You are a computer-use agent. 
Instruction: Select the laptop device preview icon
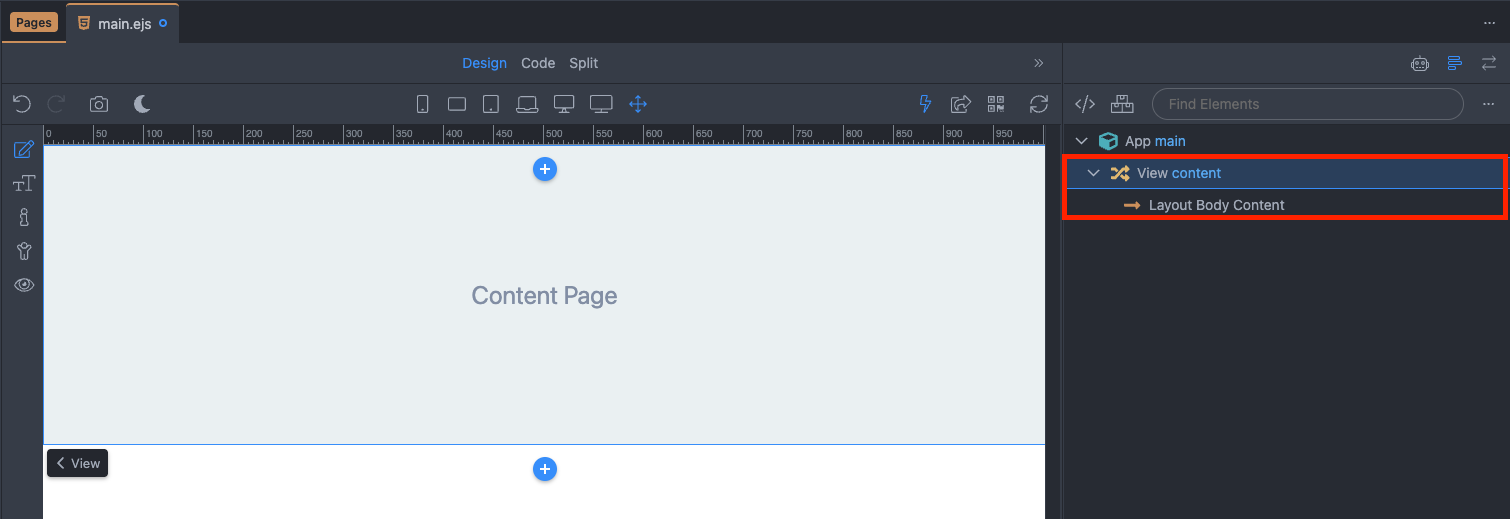point(527,104)
